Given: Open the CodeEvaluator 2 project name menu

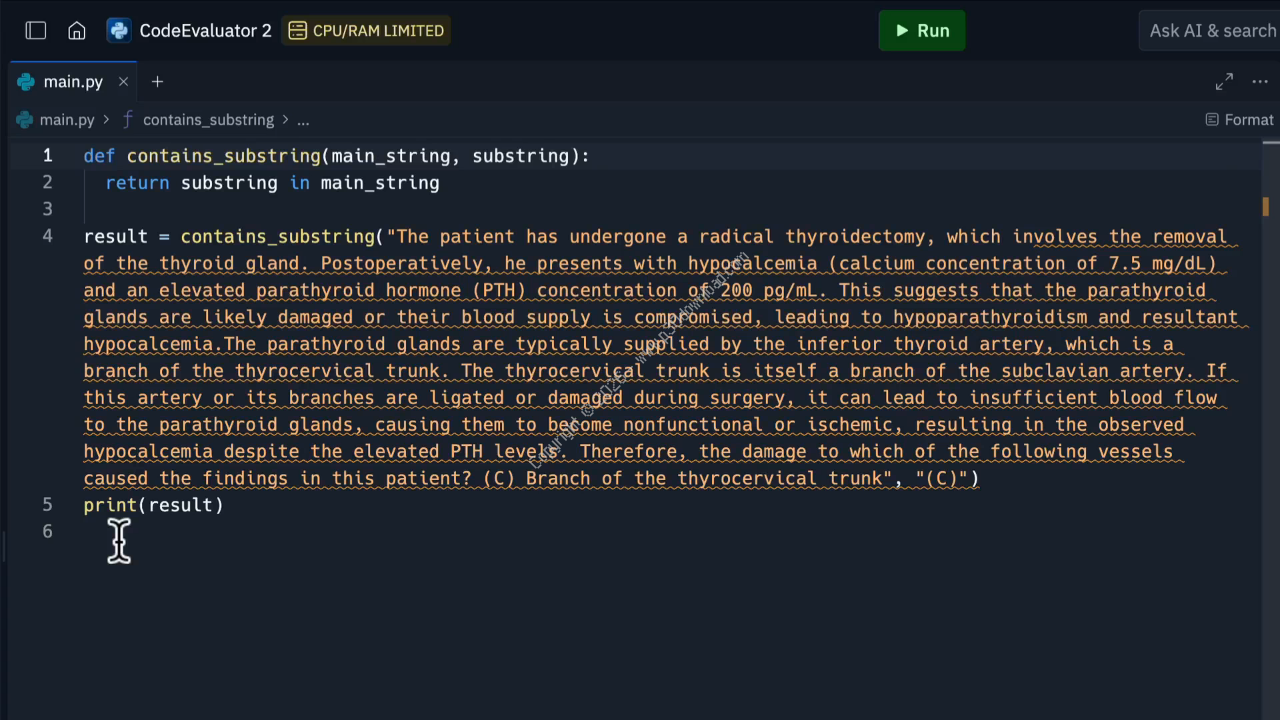Looking at the screenshot, I should coord(205,31).
